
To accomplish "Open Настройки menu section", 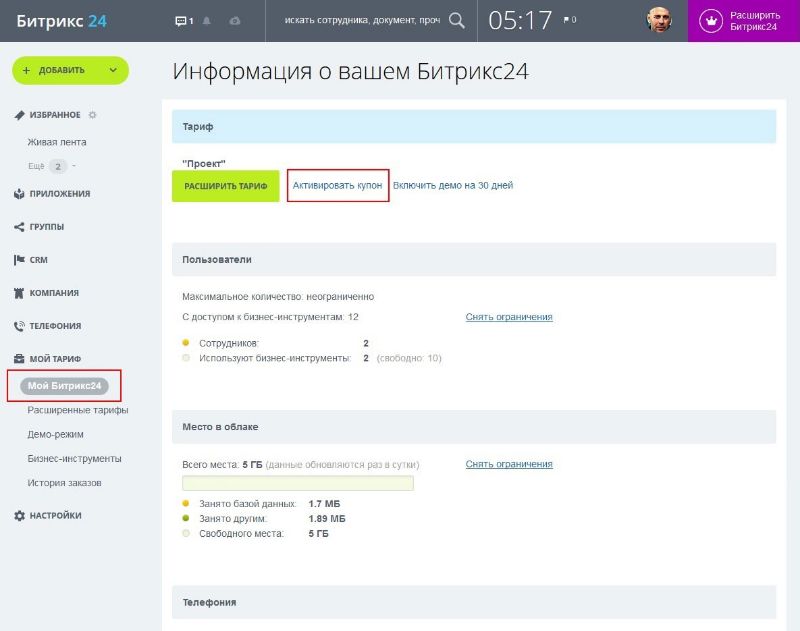I will click(x=55, y=516).
